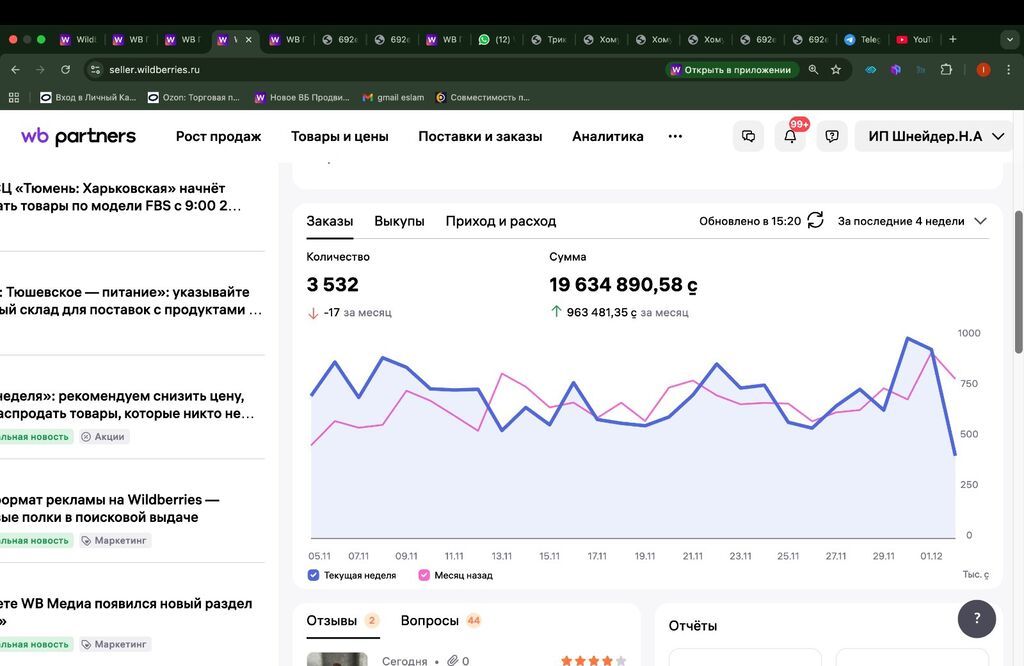Open the feedback question bubble icon
The height and width of the screenshot is (666, 1024).
[832, 136]
